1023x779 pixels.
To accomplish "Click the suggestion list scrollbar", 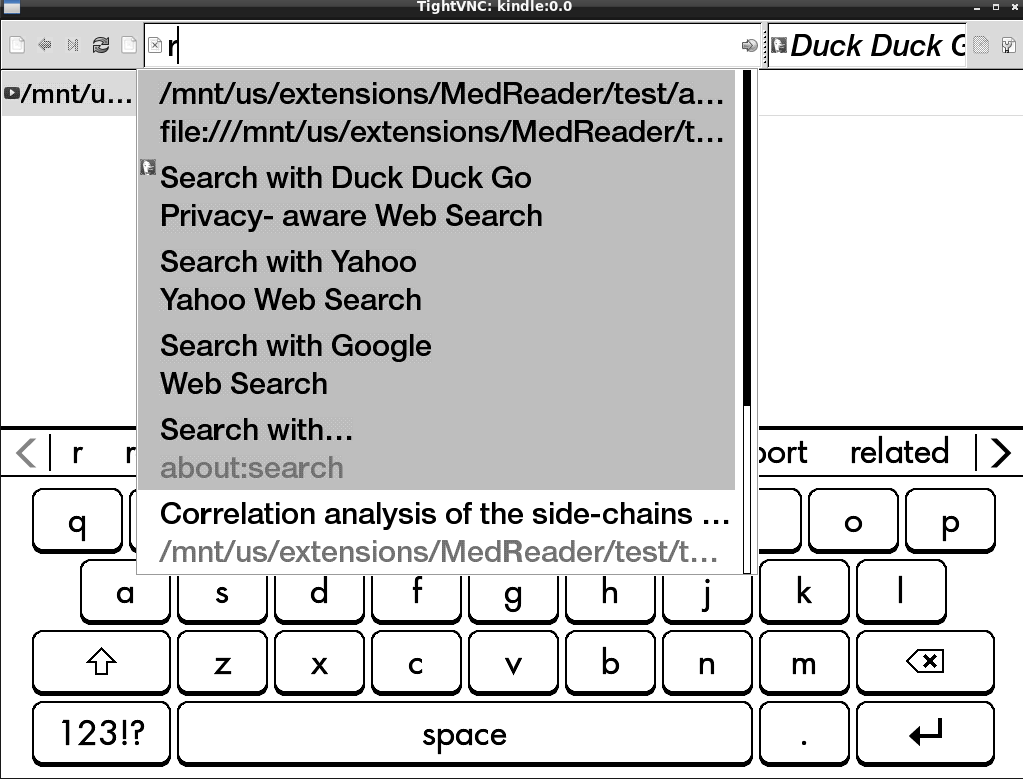I will pyautogui.click(x=747, y=240).
